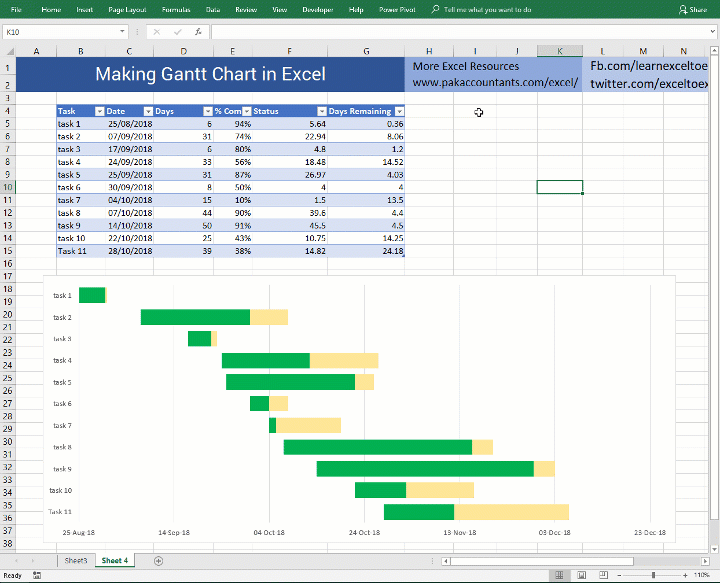Switch to Page Break Preview icon
Viewport: 720px width, 583px height.
coord(603,575)
